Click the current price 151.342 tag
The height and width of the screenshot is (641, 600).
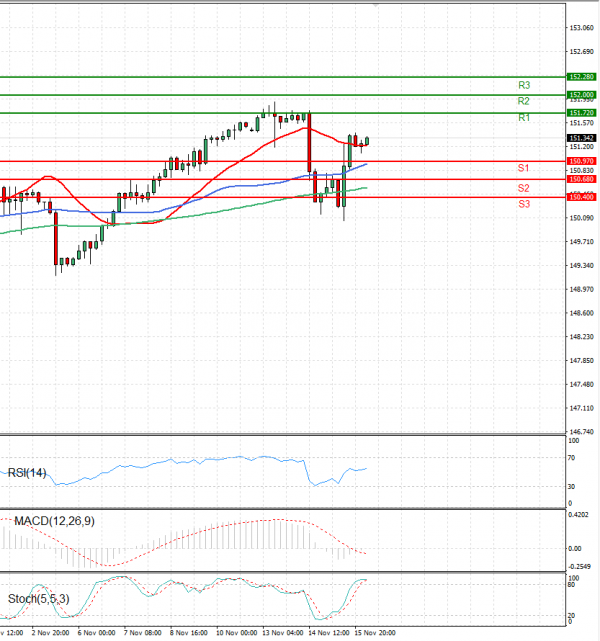pos(582,138)
